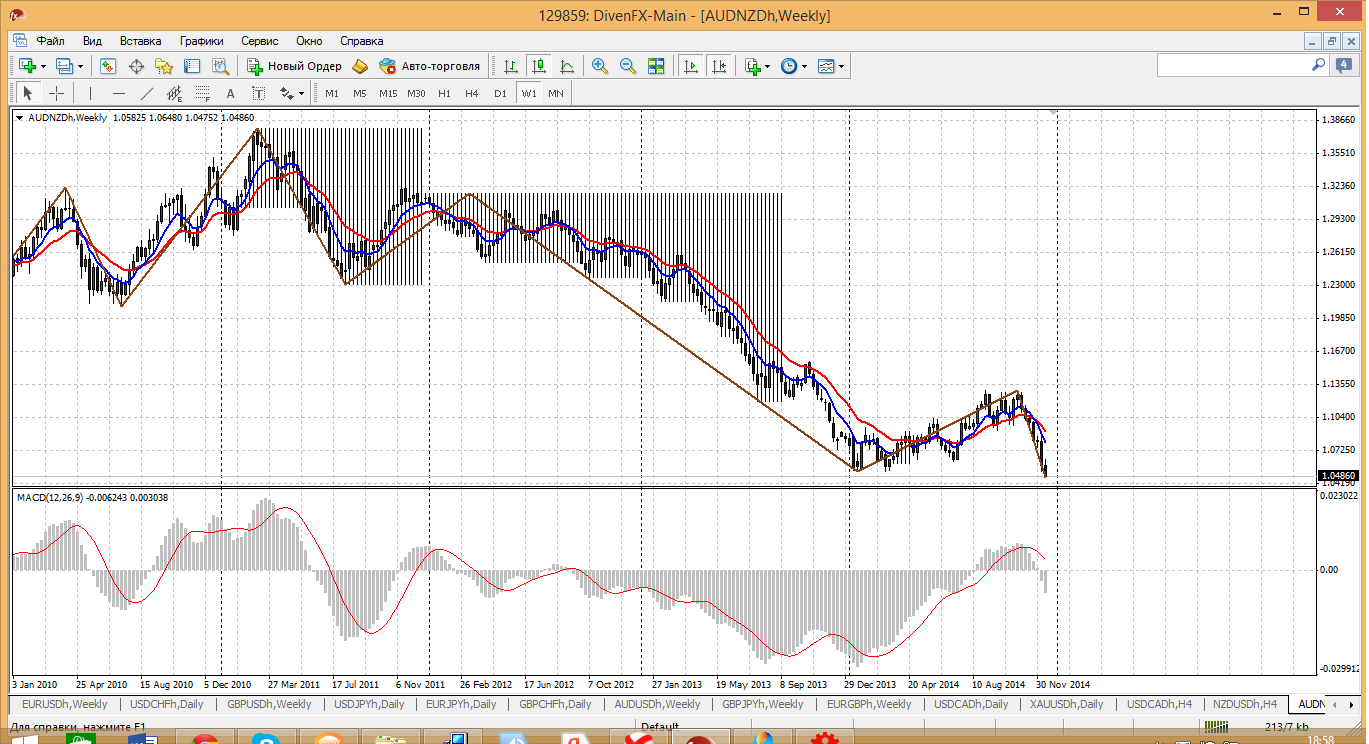Open the Графики menu
The height and width of the screenshot is (744, 1369).
[202, 41]
